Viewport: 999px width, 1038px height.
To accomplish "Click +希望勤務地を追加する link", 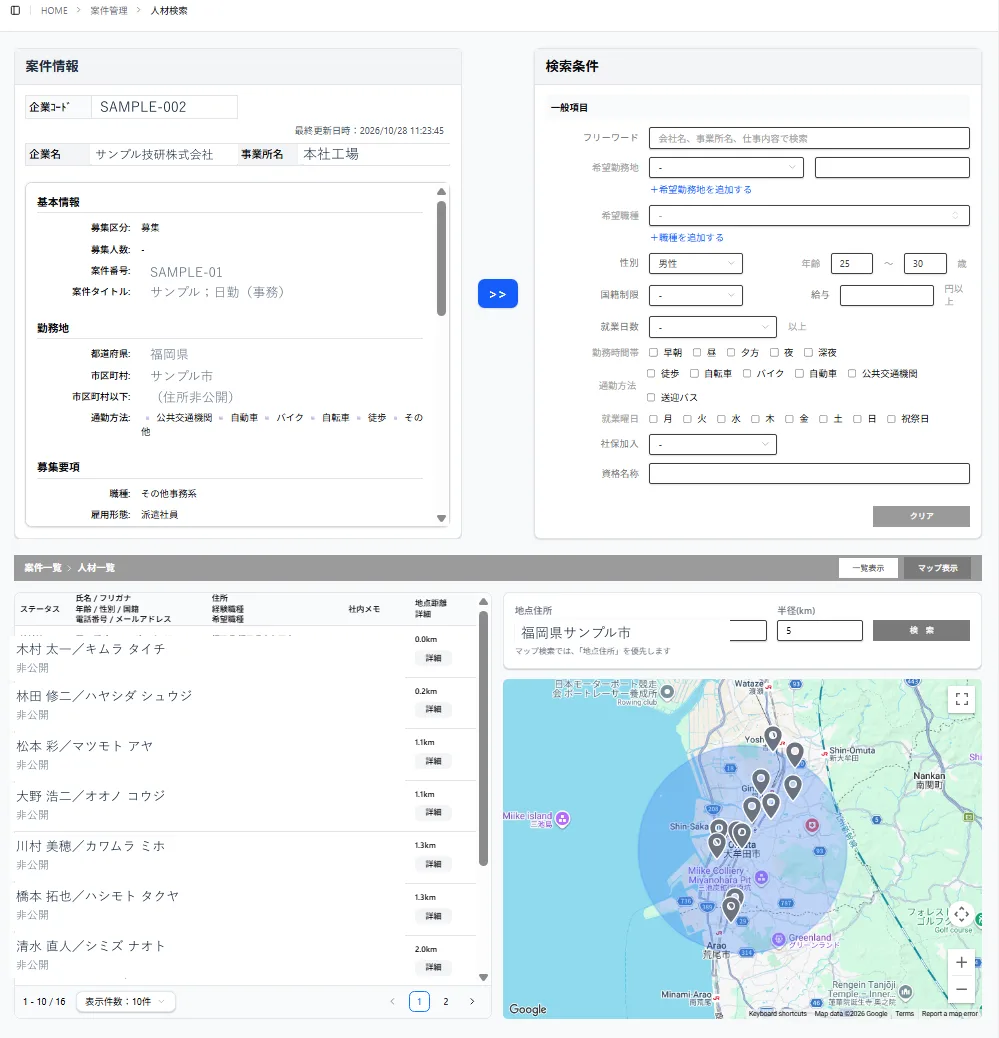I will tap(700, 189).
